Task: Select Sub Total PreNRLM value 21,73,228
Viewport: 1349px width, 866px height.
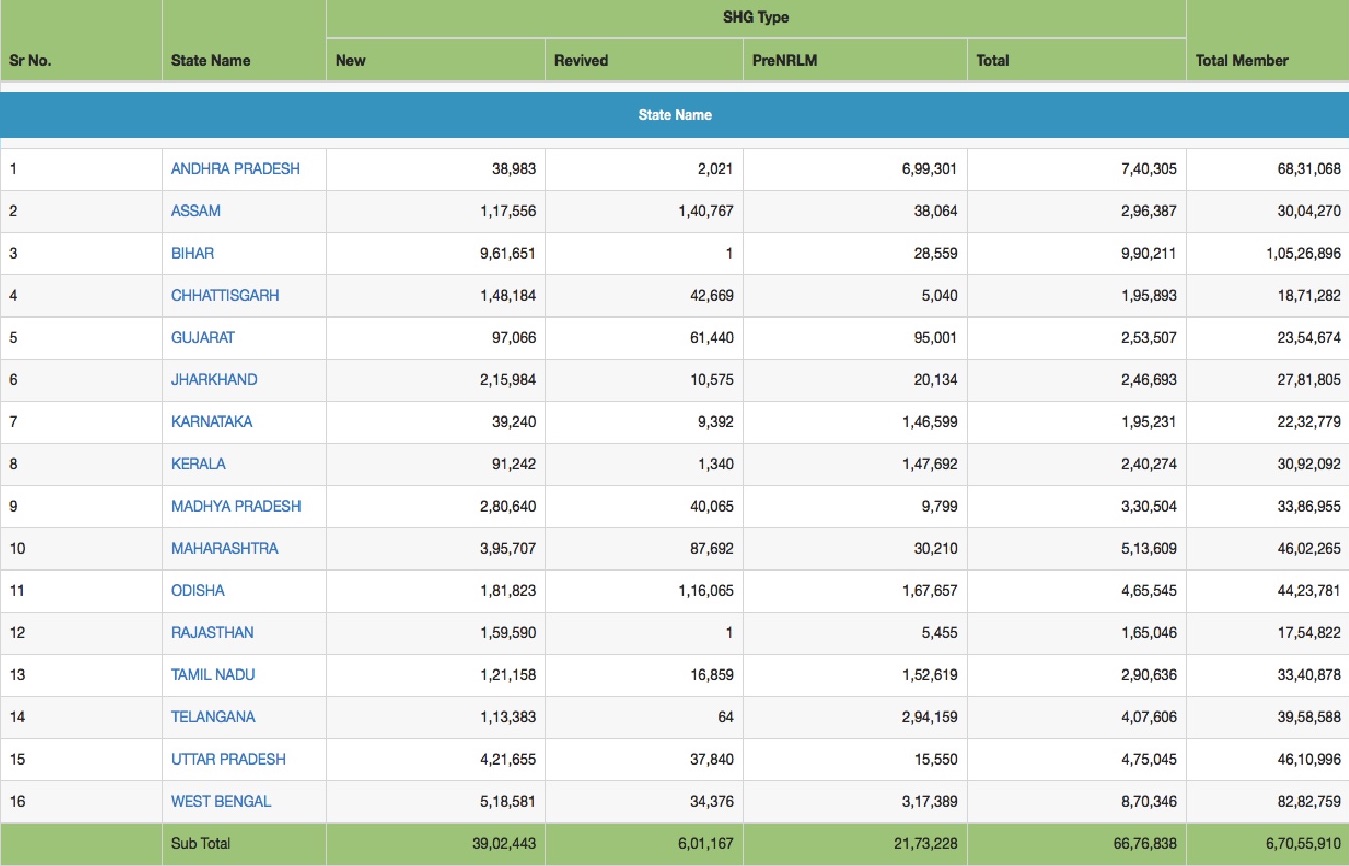Action: point(926,844)
